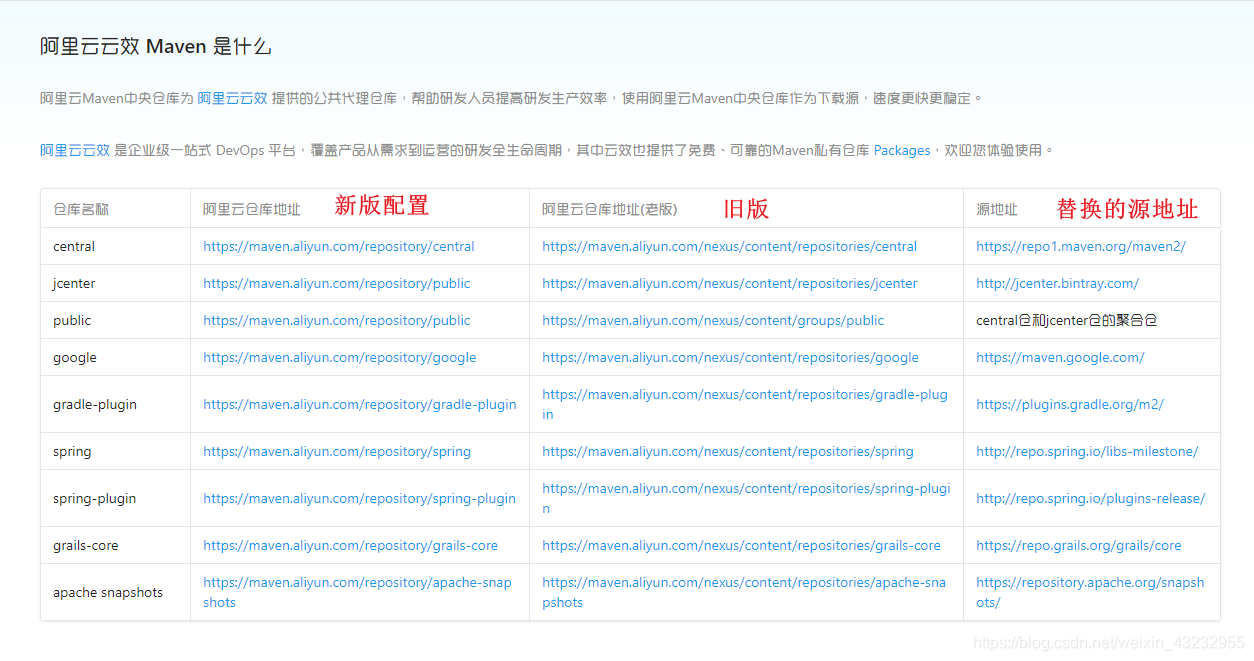The width and height of the screenshot is (1254, 661).
Task: Open maven.aliyun.com/repository/apache-snapshots link
Action: [357, 592]
